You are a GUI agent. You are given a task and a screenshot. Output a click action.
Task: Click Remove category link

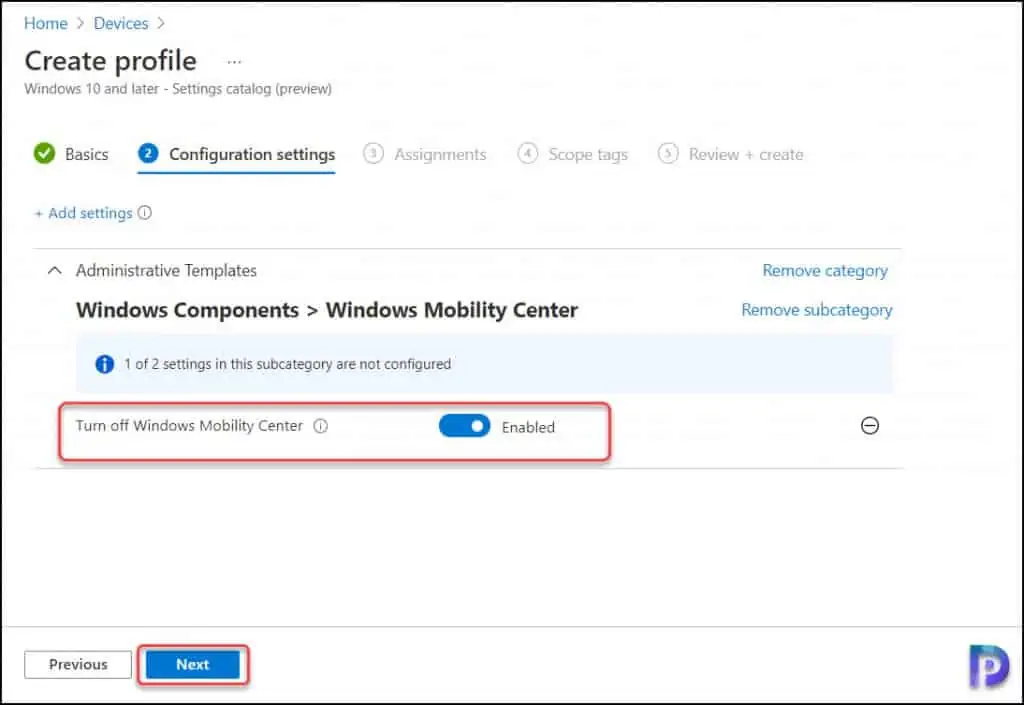click(x=825, y=271)
